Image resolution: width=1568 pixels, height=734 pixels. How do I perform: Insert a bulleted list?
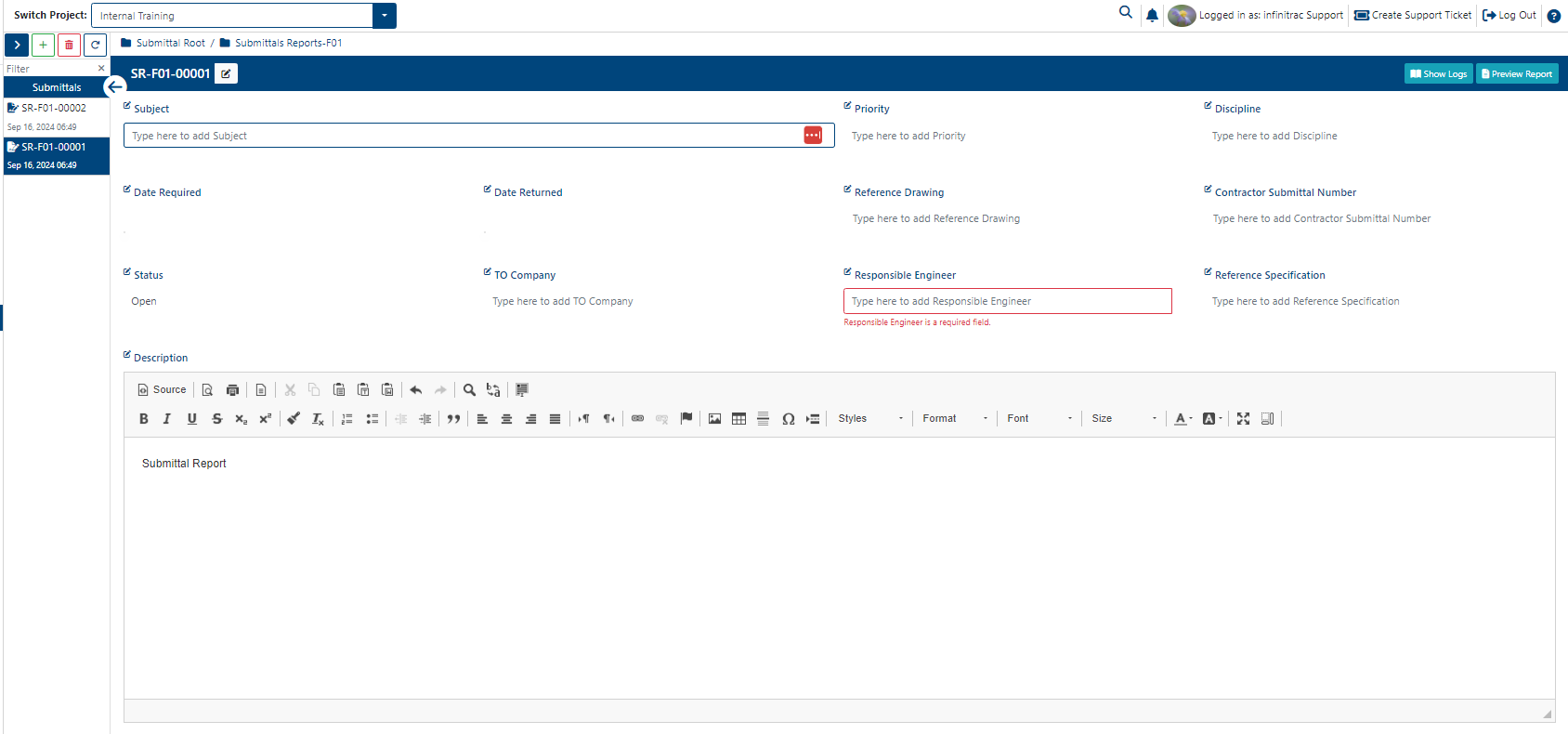(372, 419)
